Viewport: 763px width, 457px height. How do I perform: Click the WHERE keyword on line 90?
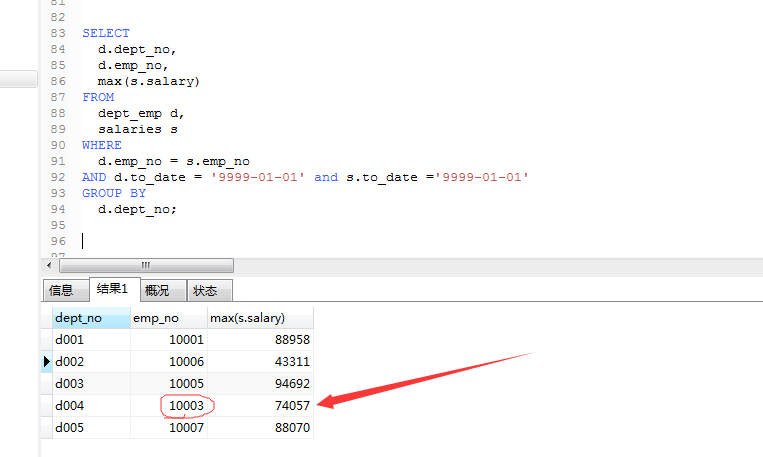pyautogui.click(x=102, y=145)
